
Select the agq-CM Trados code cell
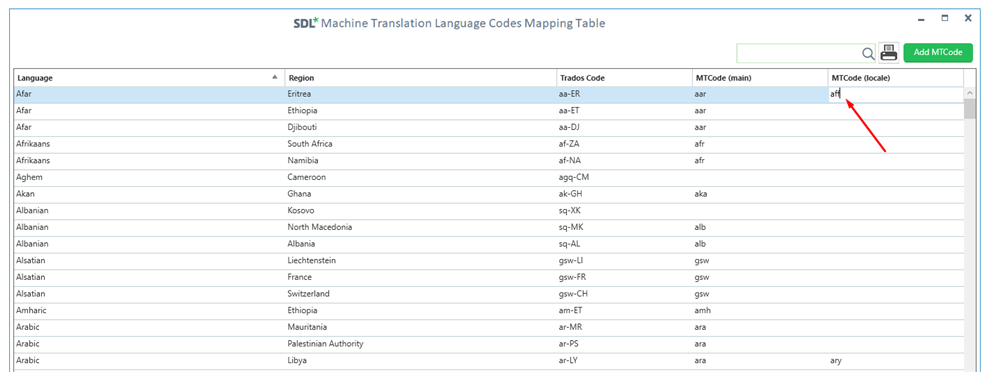point(625,177)
